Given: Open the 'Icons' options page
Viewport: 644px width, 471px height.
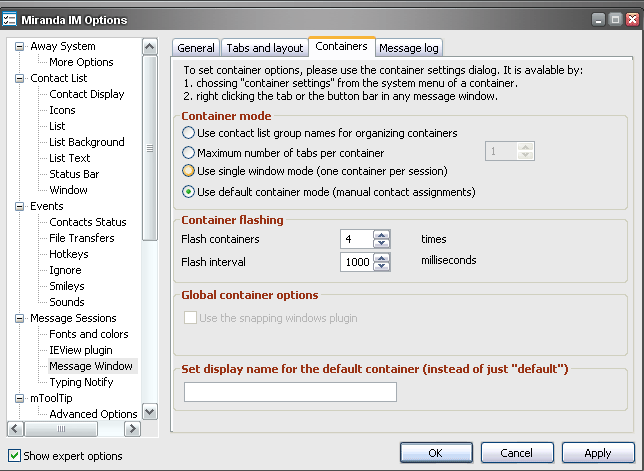Looking at the screenshot, I should click(62, 110).
